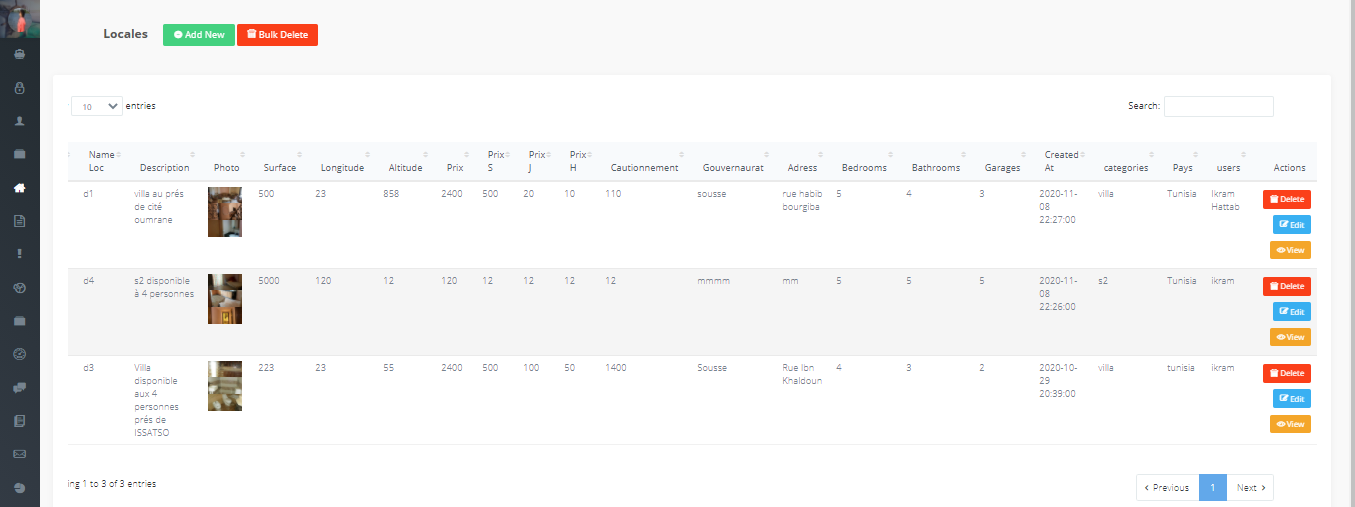Click inside the Search input box
Screen dimensions: 1355x507
pyautogui.click(x=1218, y=106)
